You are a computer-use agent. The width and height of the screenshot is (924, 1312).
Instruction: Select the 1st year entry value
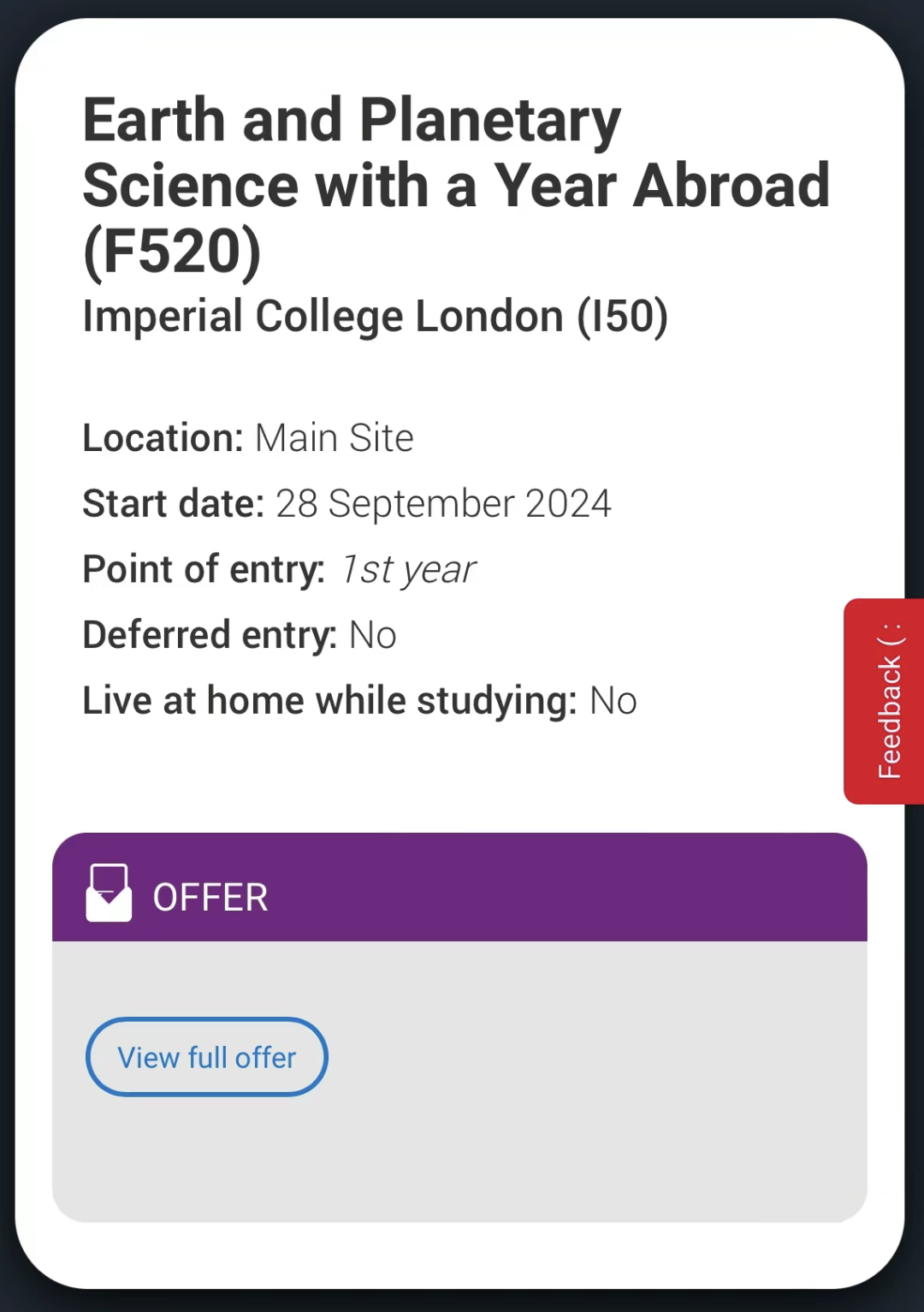tap(408, 569)
